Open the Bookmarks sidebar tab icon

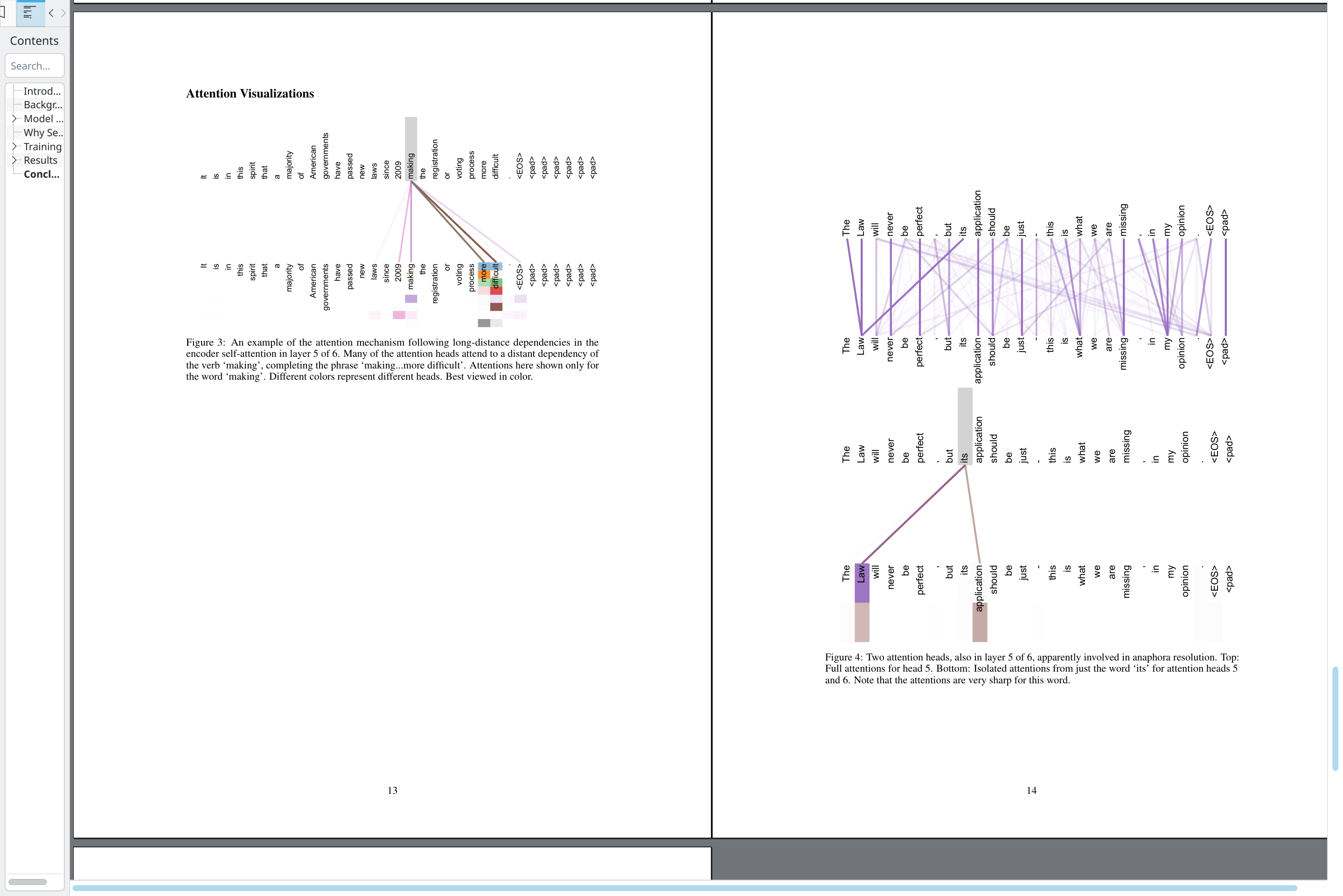click(x=2, y=12)
